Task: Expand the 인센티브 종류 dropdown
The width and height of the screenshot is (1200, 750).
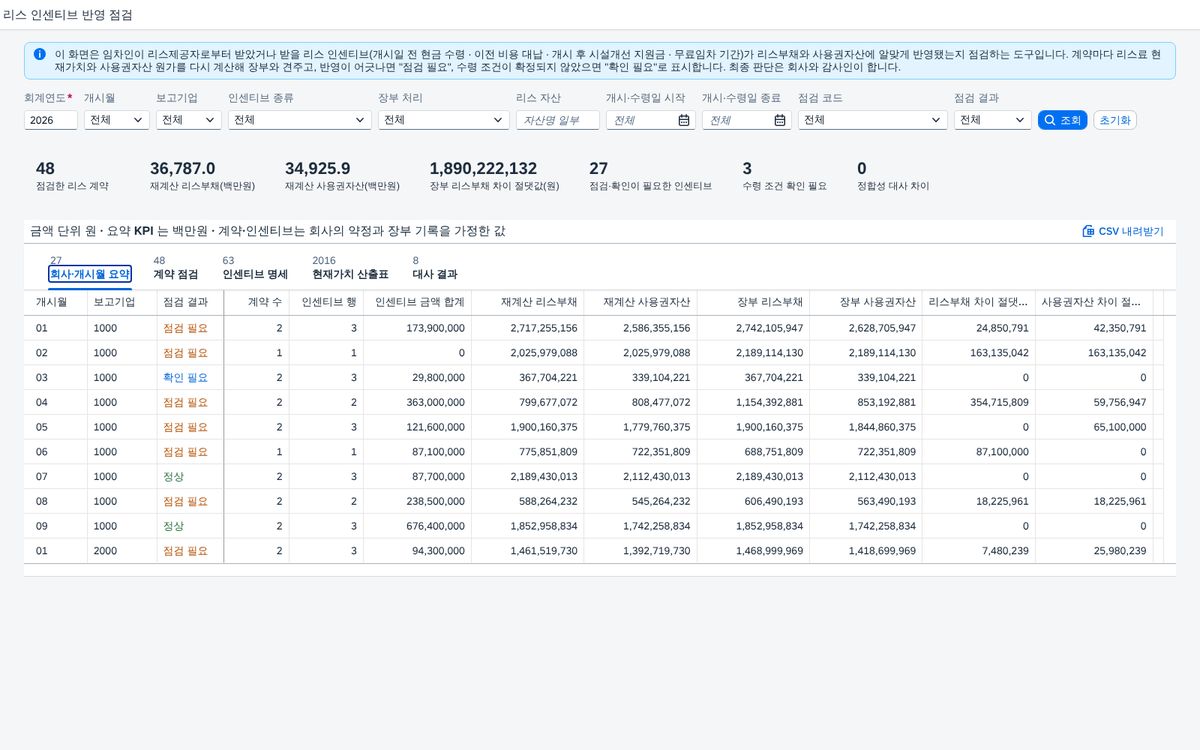Action: tap(300, 120)
